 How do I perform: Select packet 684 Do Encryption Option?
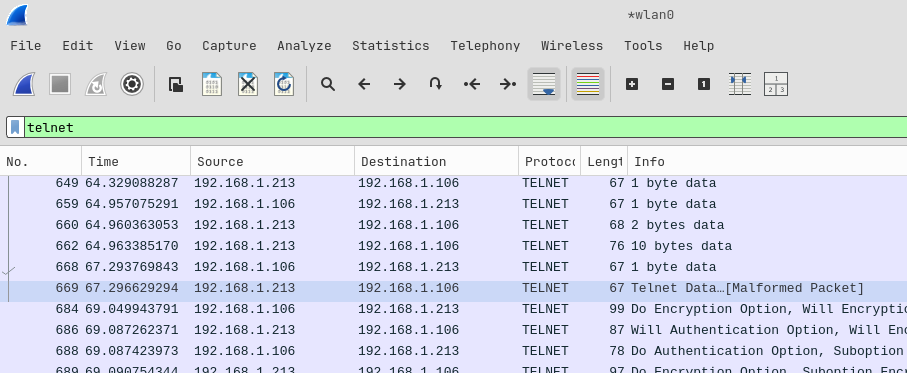(x=454, y=309)
